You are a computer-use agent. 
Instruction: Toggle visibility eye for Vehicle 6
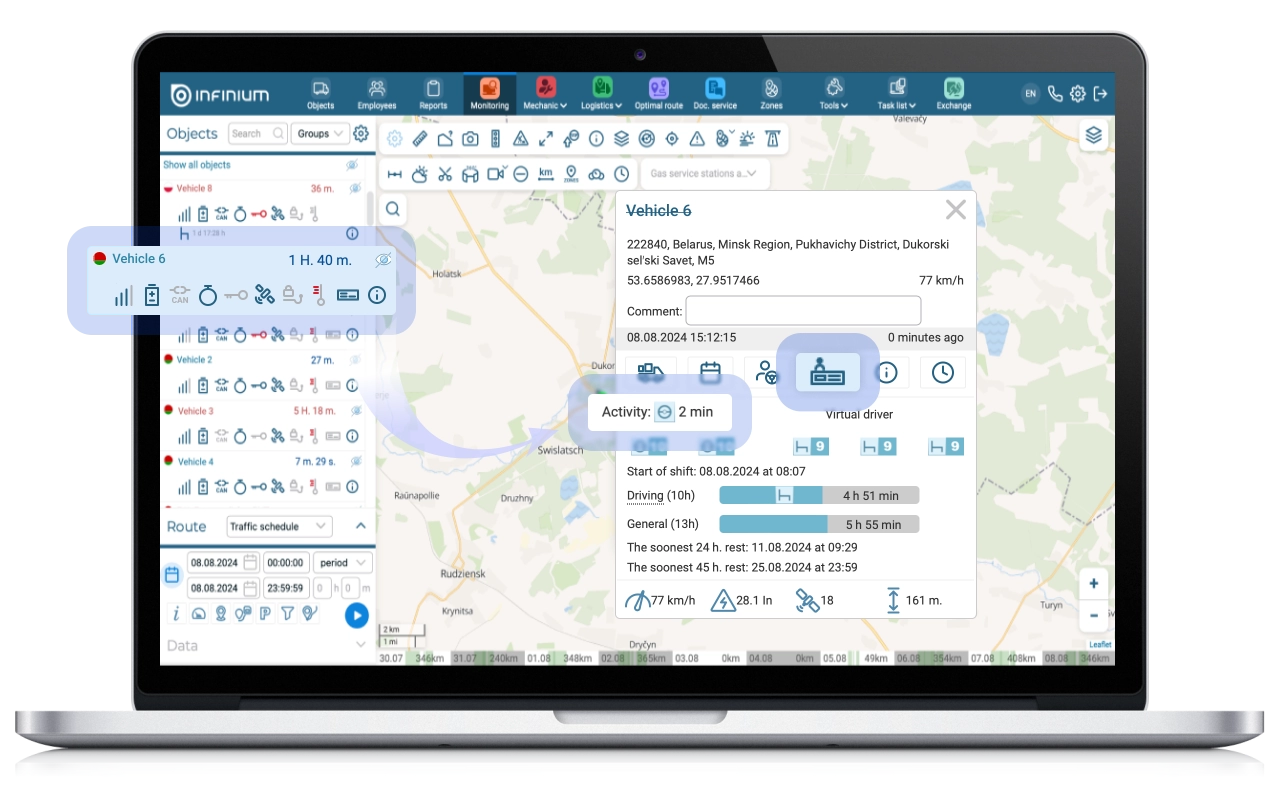click(x=382, y=260)
